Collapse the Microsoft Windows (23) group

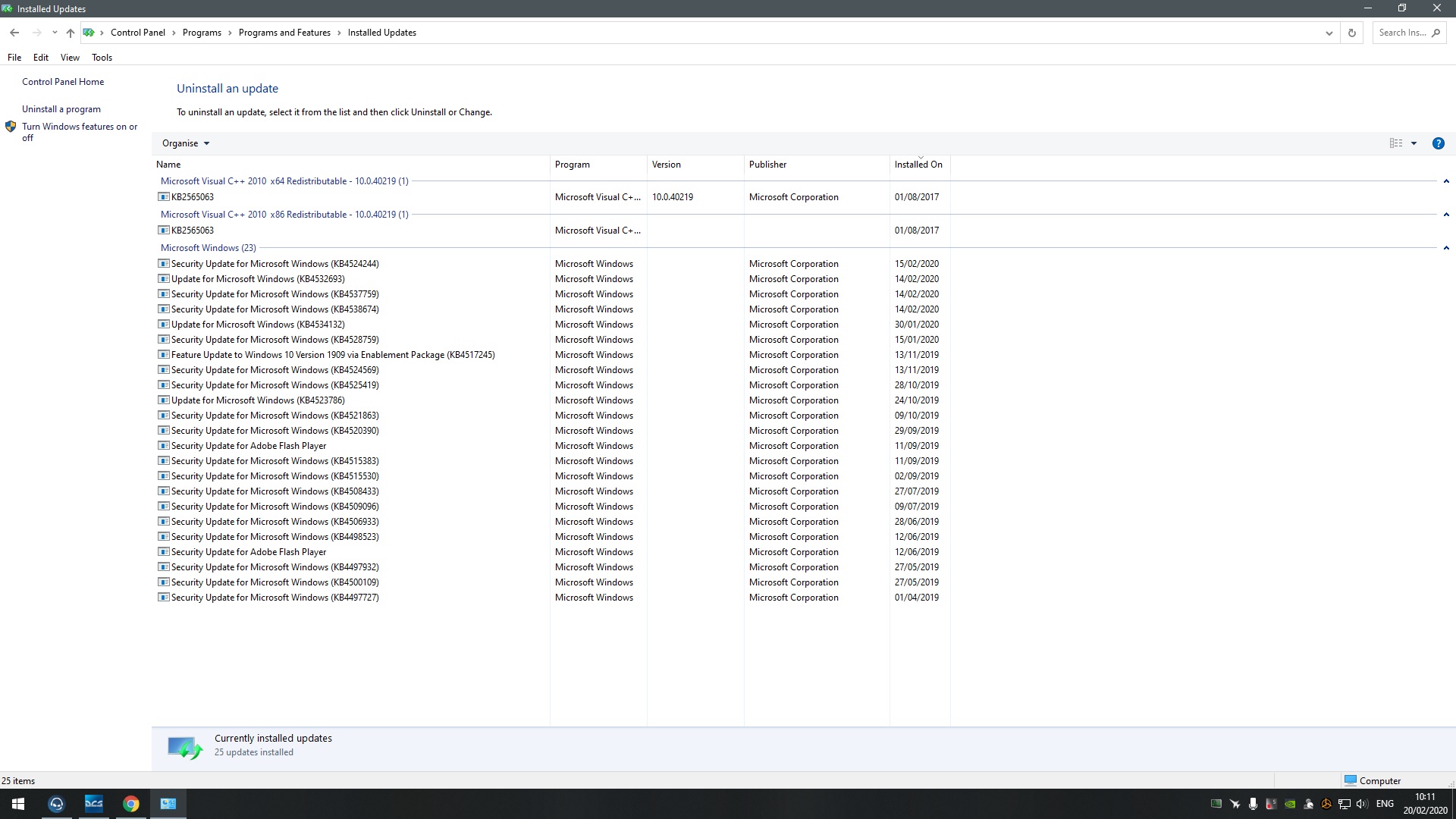click(x=1446, y=248)
